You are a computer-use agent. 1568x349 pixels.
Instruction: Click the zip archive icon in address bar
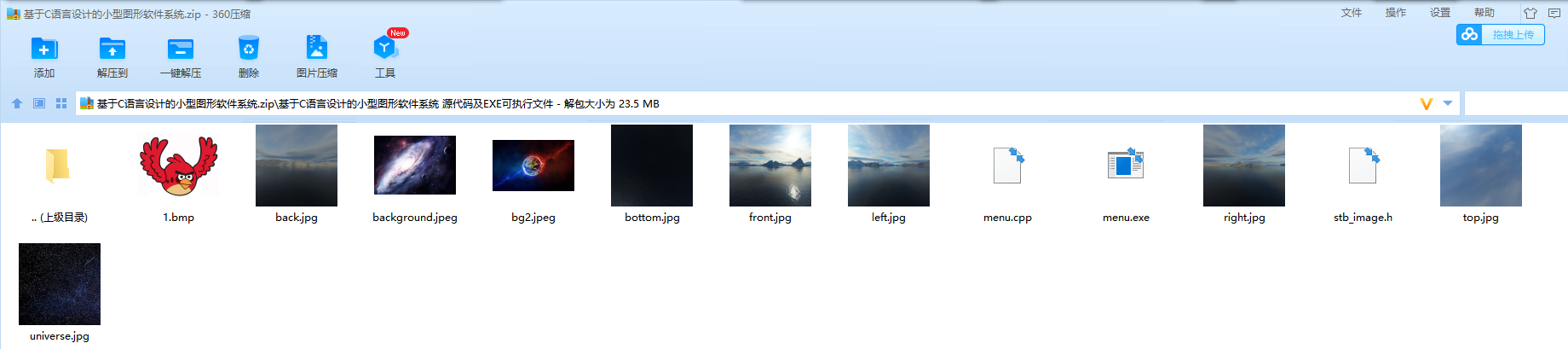pyautogui.click(x=86, y=104)
